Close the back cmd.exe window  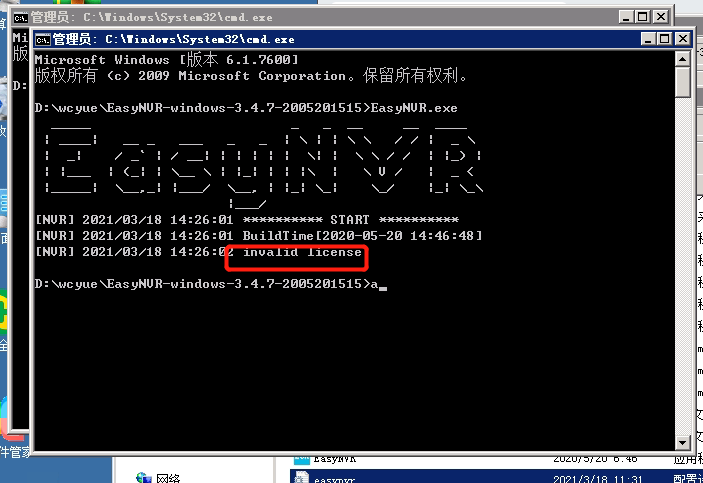coord(661,17)
